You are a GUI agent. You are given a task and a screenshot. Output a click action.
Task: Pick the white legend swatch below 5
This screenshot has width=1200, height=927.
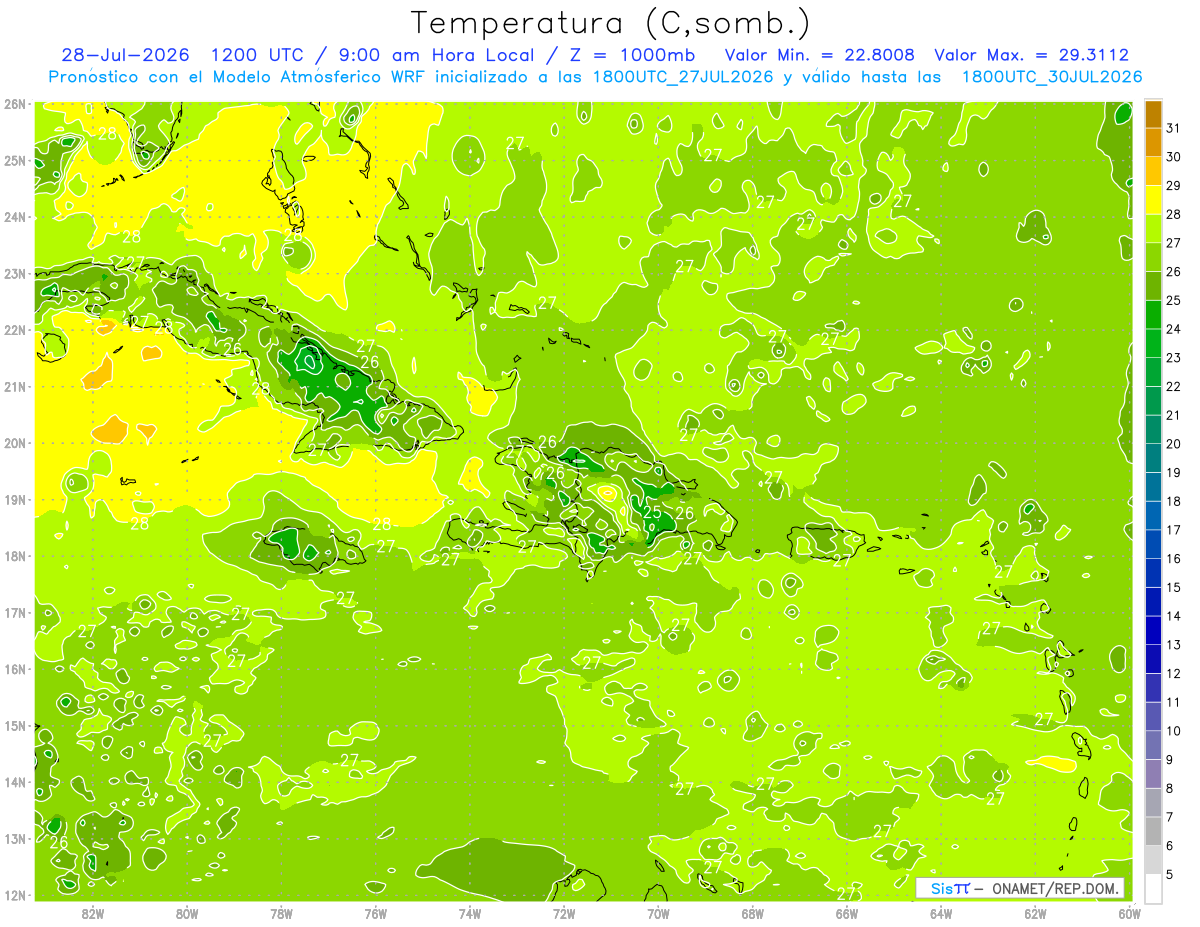click(x=1153, y=888)
